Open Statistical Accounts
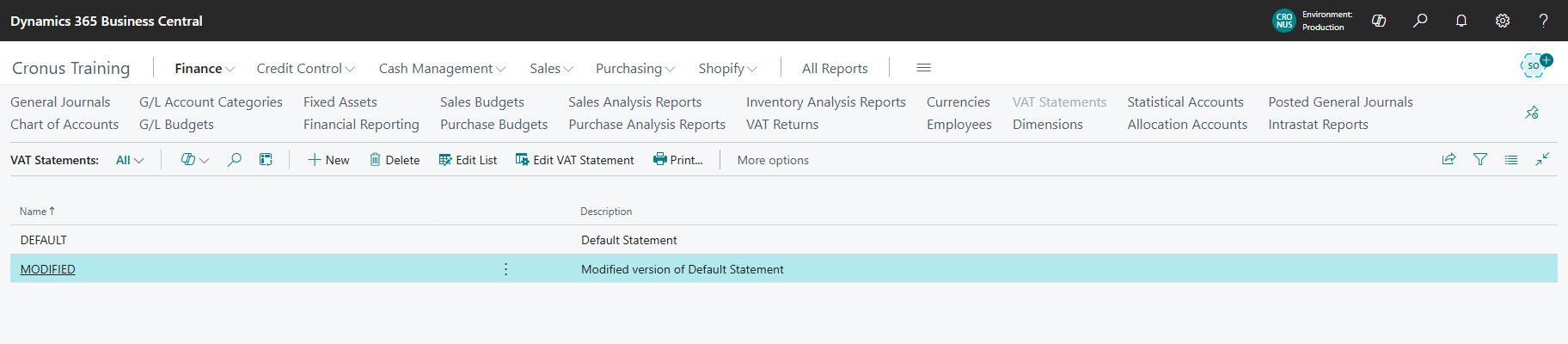Image resolution: width=1568 pixels, height=344 pixels. tap(1185, 101)
